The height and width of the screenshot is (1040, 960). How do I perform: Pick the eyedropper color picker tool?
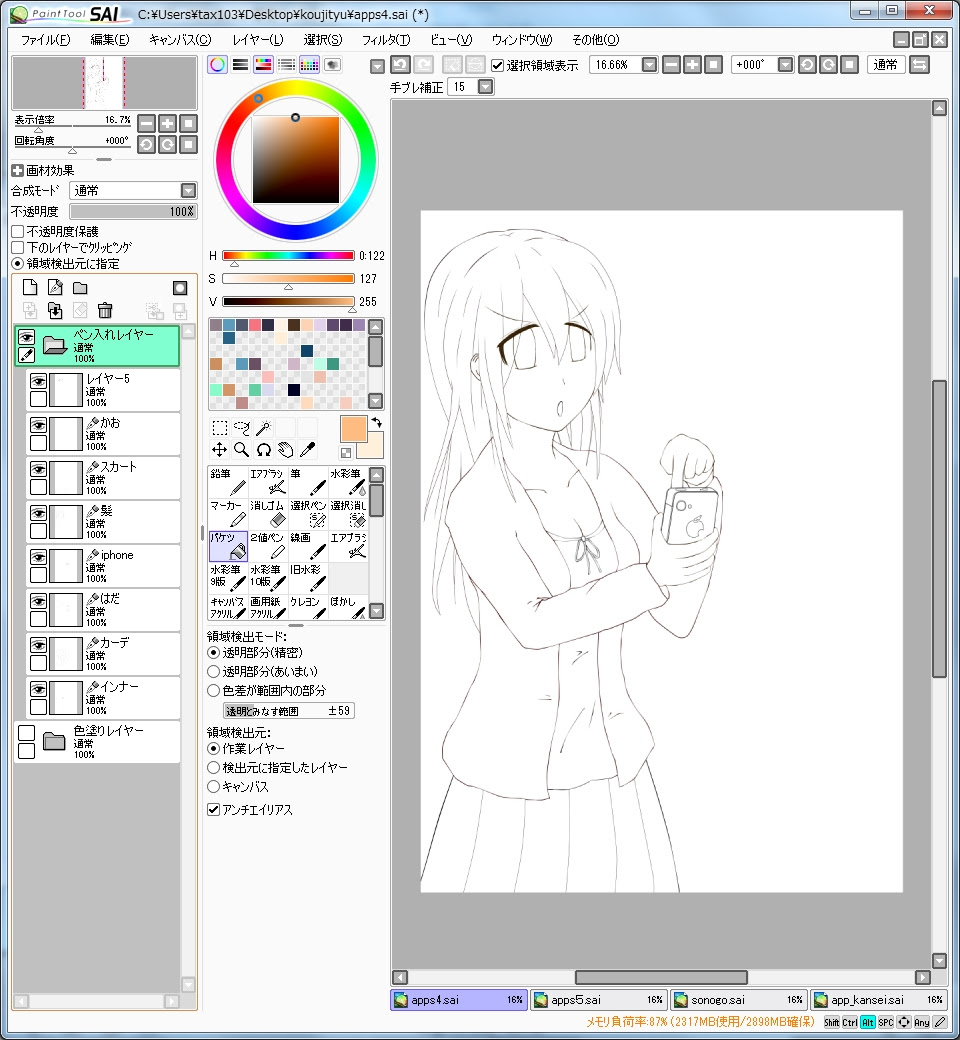(x=307, y=450)
